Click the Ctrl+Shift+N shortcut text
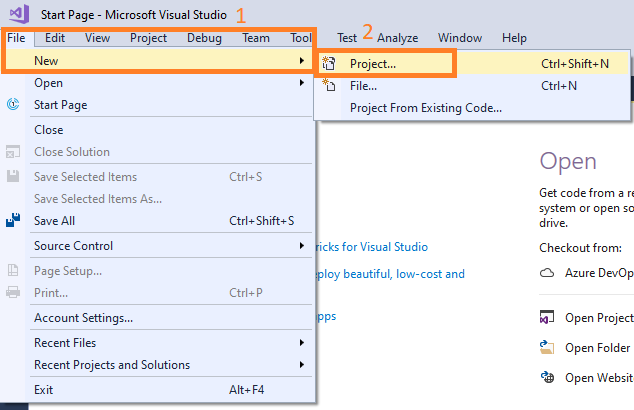The width and height of the screenshot is (634, 410). point(575,63)
